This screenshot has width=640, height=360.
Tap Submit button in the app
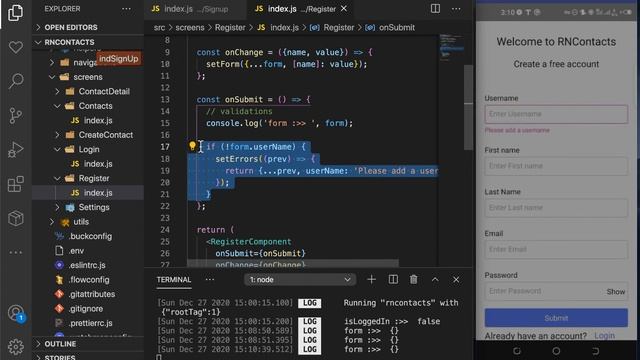[x=556, y=318]
